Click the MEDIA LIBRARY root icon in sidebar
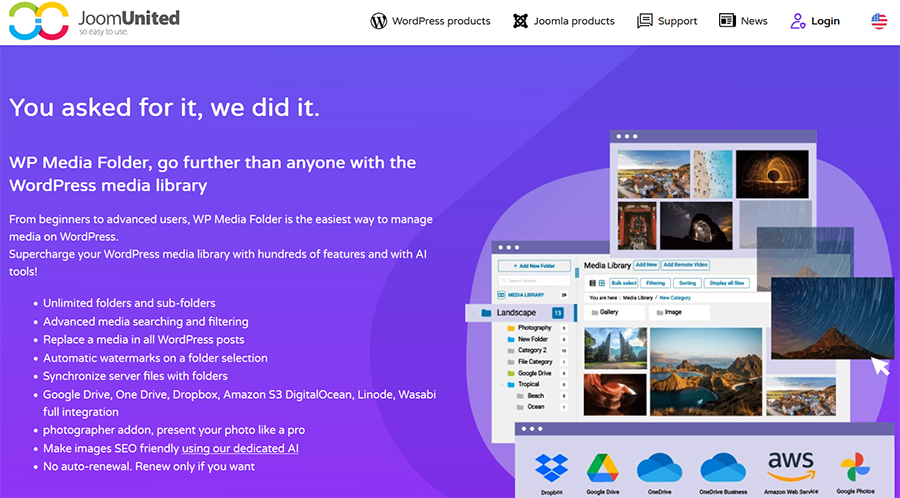The width and height of the screenshot is (900, 498). (x=501, y=295)
